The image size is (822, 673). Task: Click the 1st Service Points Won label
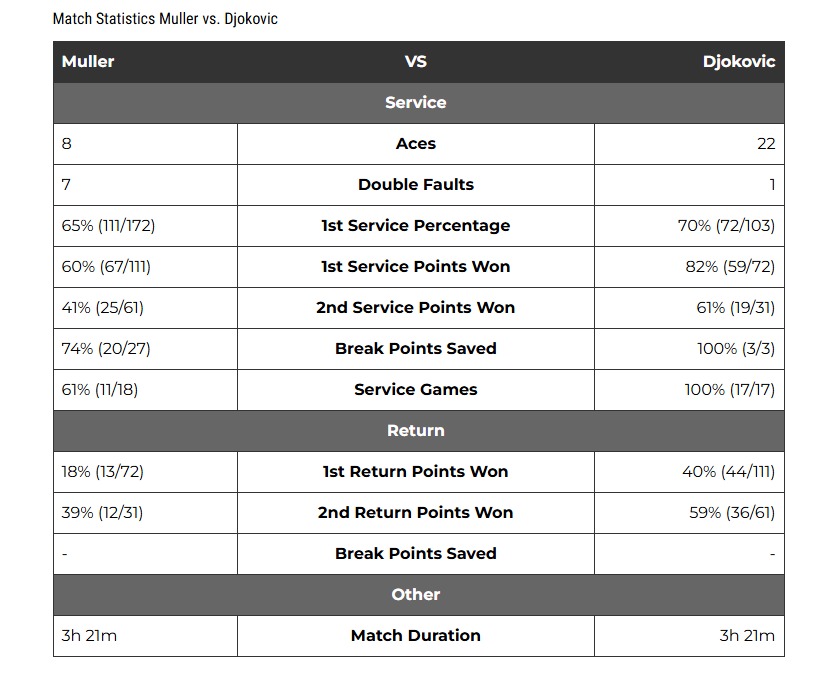416,266
